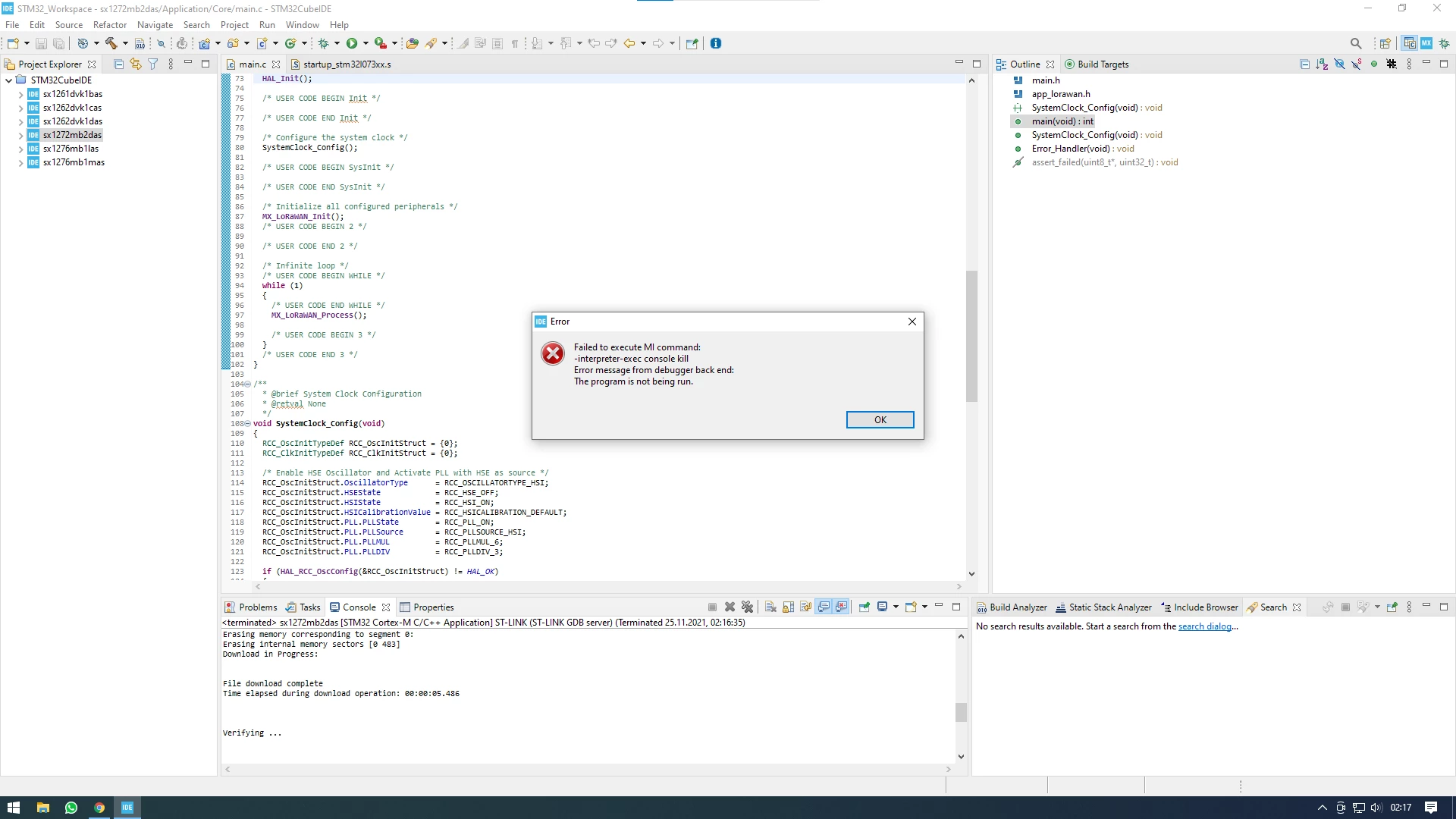Screen dimensions: 1456x819
Task: Toggle Word Wrap in Console toolbar
Action: pos(805,607)
